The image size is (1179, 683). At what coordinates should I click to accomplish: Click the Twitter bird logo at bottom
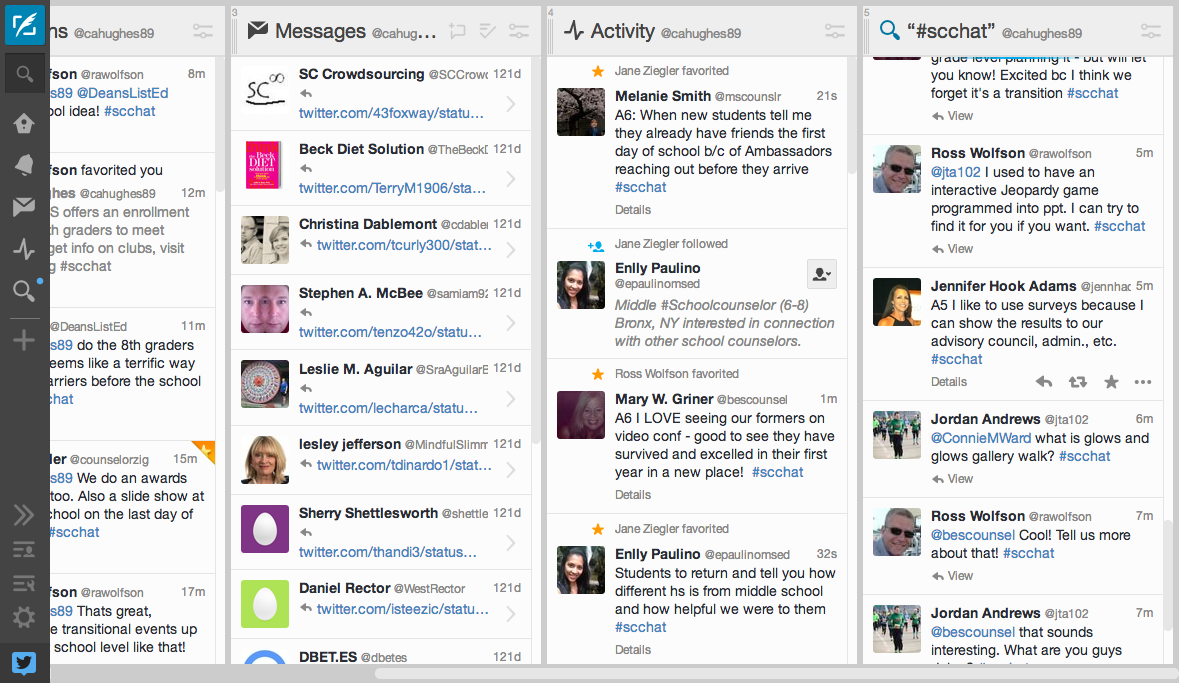click(24, 663)
